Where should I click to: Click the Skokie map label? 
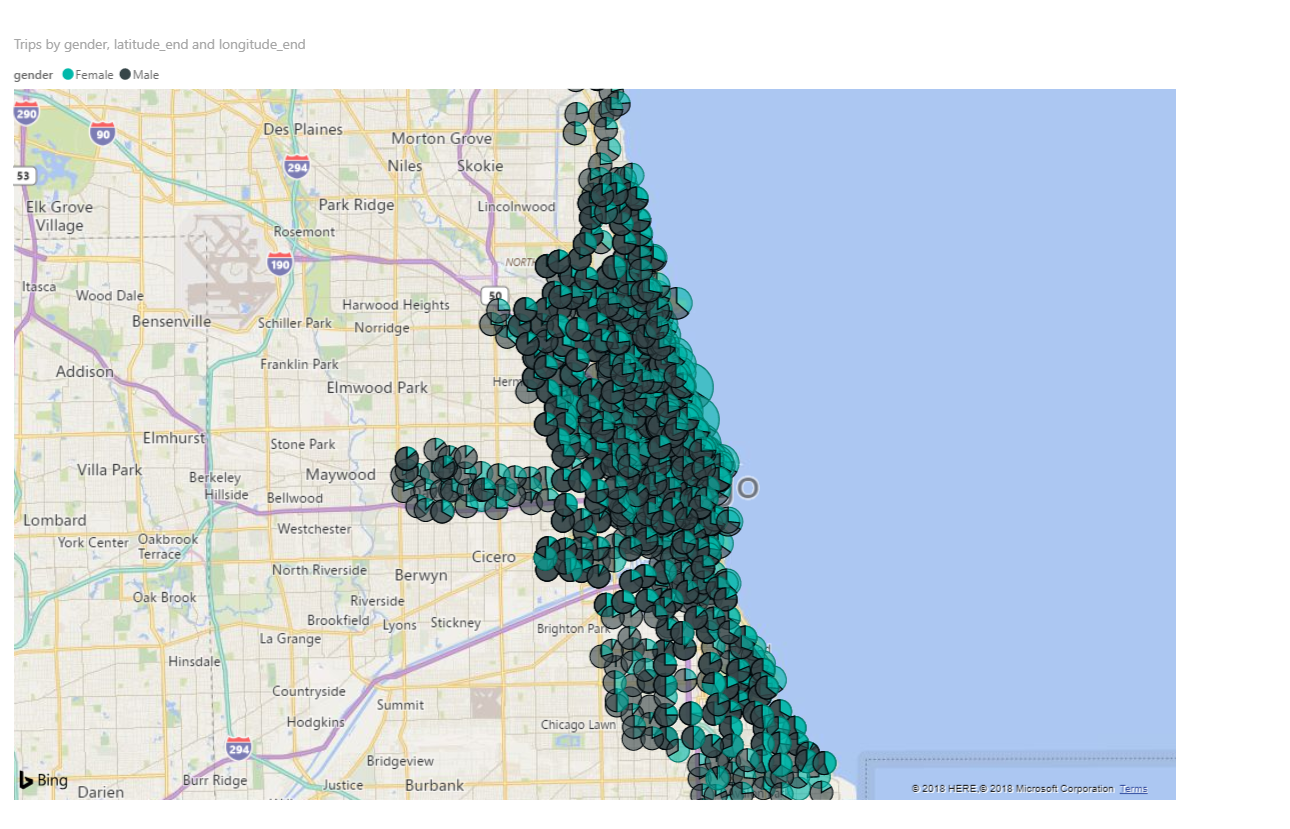[x=480, y=166]
